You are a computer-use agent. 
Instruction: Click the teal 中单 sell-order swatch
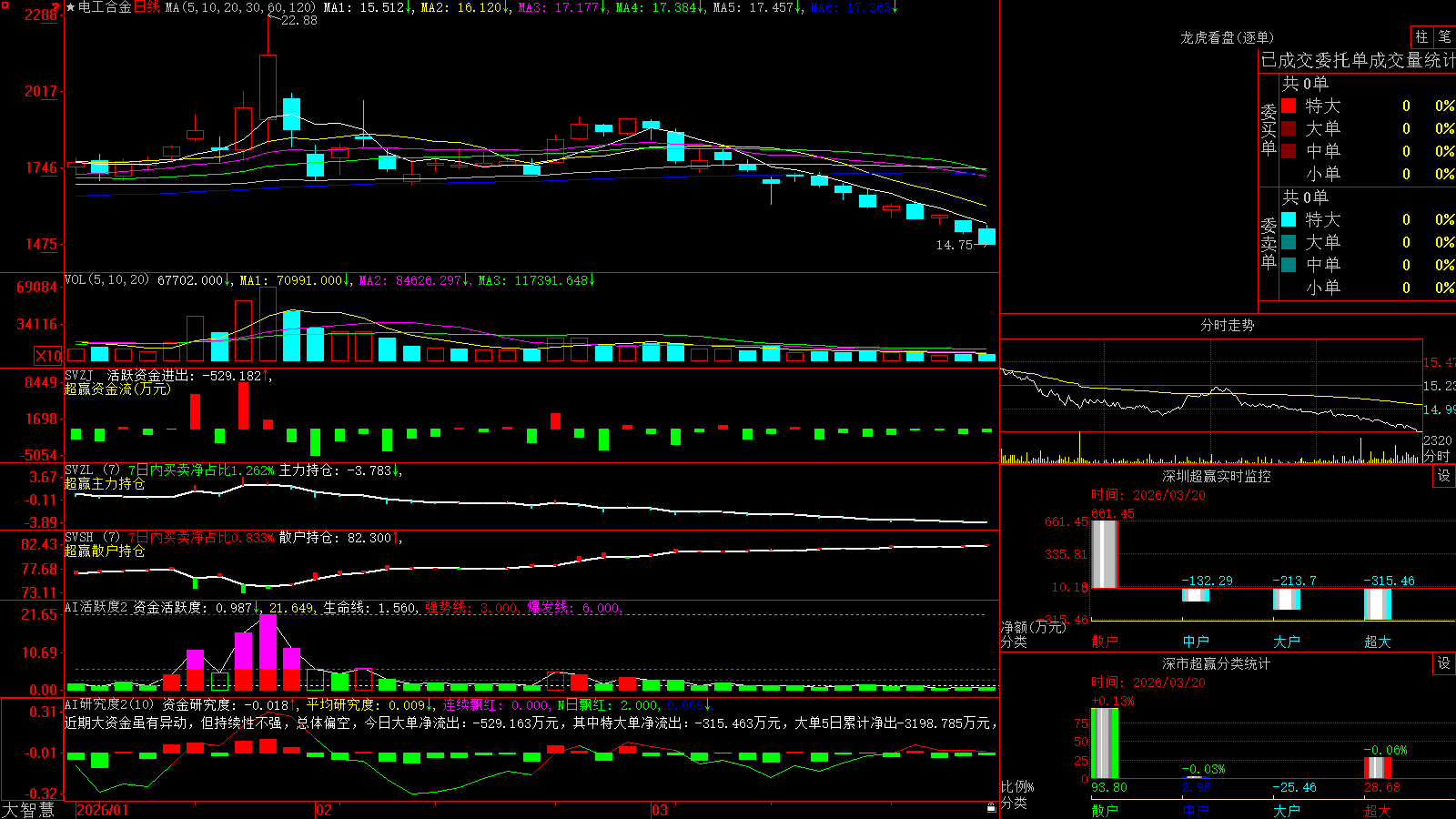[x=1289, y=265]
